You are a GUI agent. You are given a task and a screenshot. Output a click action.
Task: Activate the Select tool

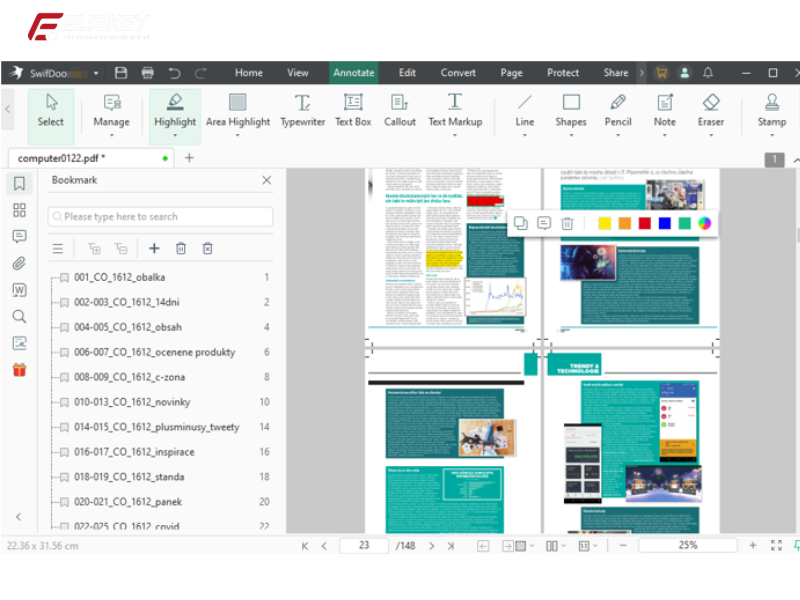pyautogui.click(x=51, y=110)
